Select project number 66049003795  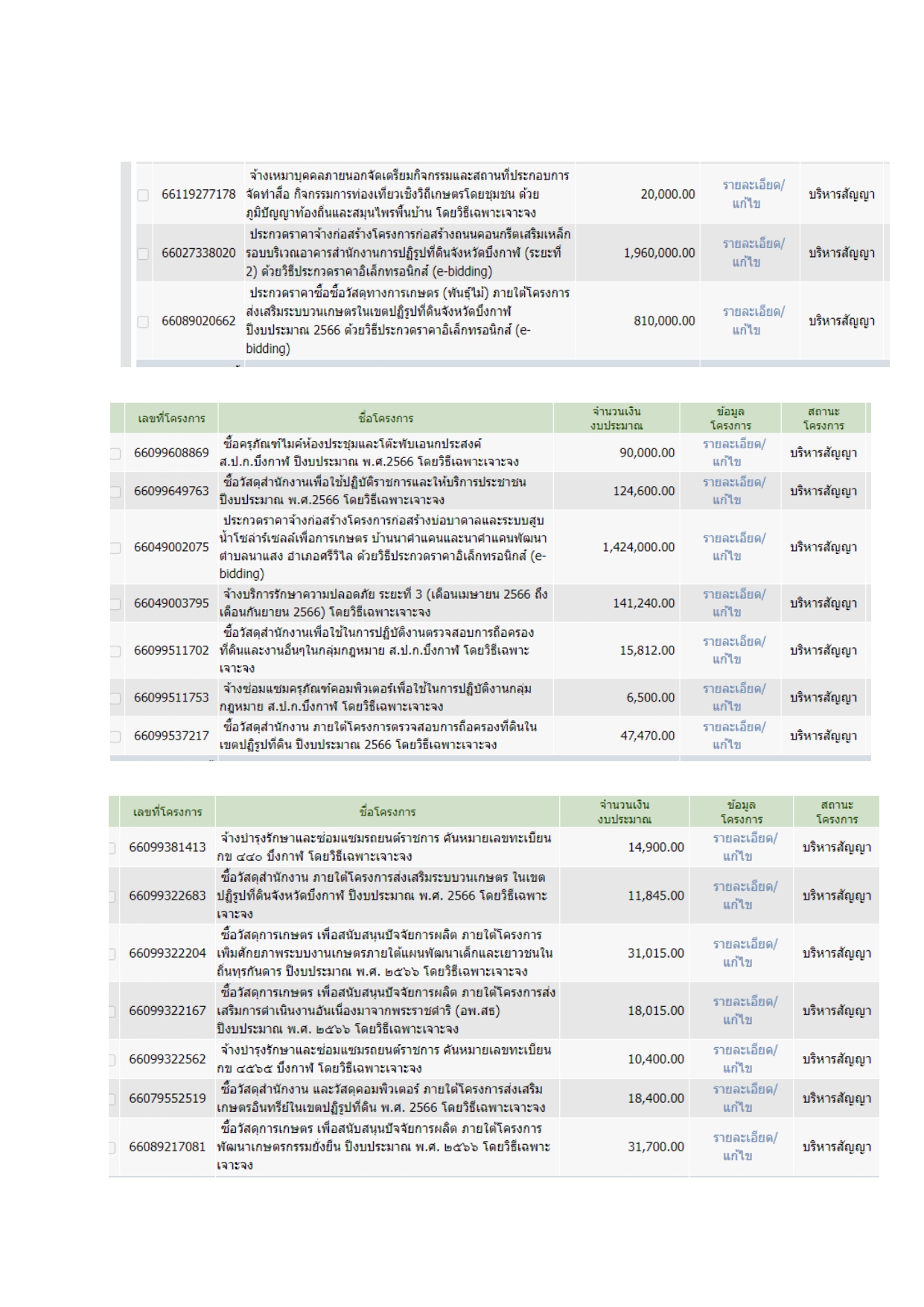[171, 603]
